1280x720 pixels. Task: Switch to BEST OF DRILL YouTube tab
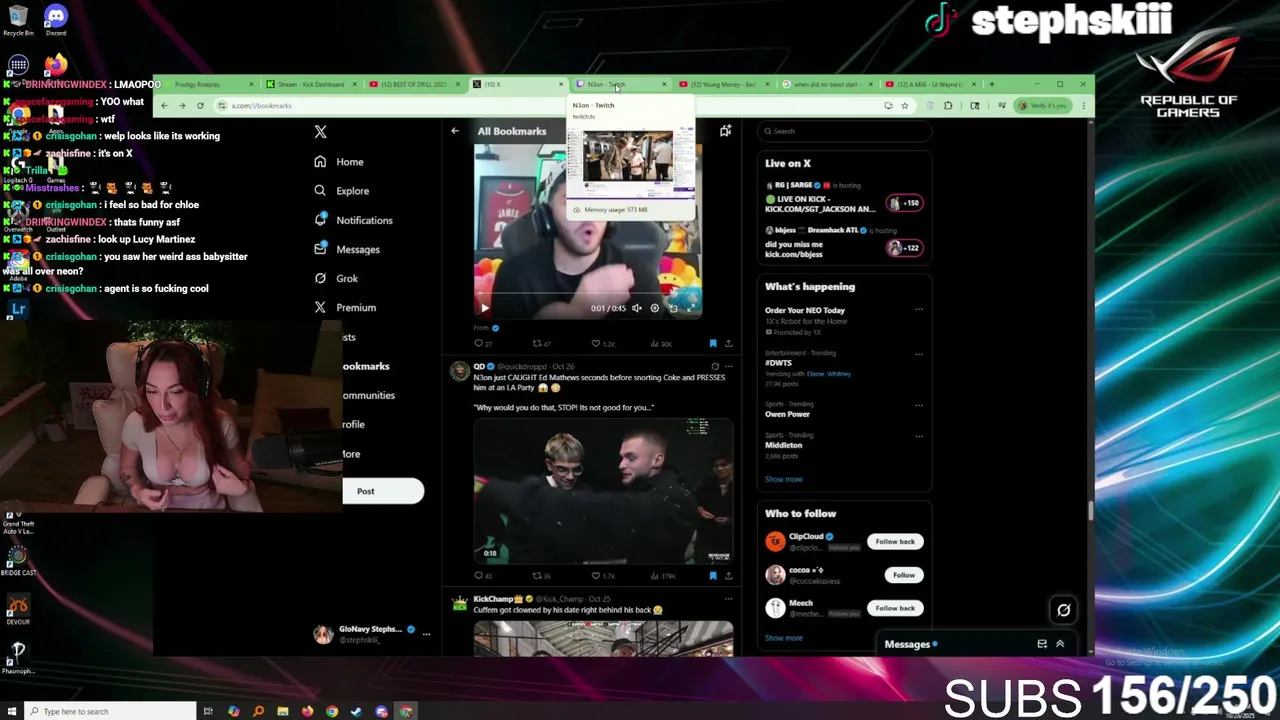413,85
